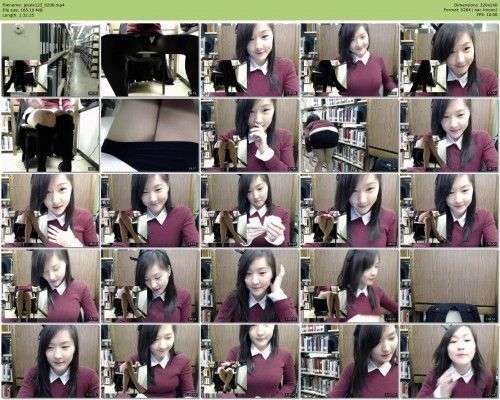Click the frame with hand touching ear

tap(250, 286)
